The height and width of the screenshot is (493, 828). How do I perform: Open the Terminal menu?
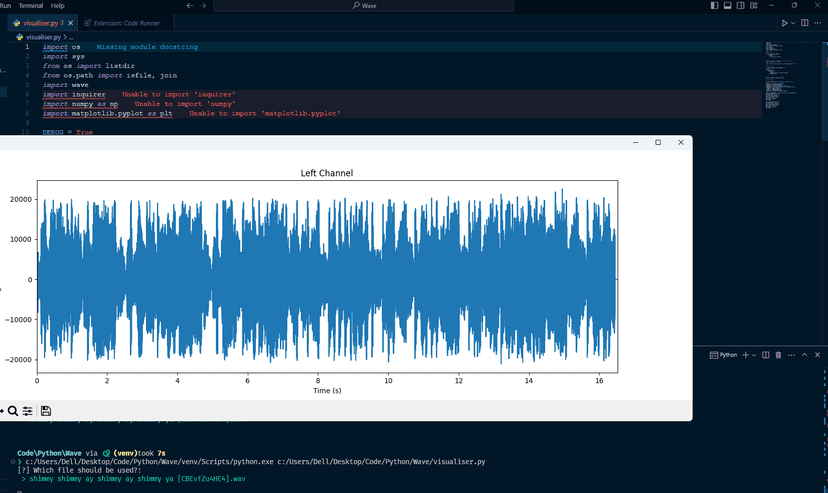(31, 5)
